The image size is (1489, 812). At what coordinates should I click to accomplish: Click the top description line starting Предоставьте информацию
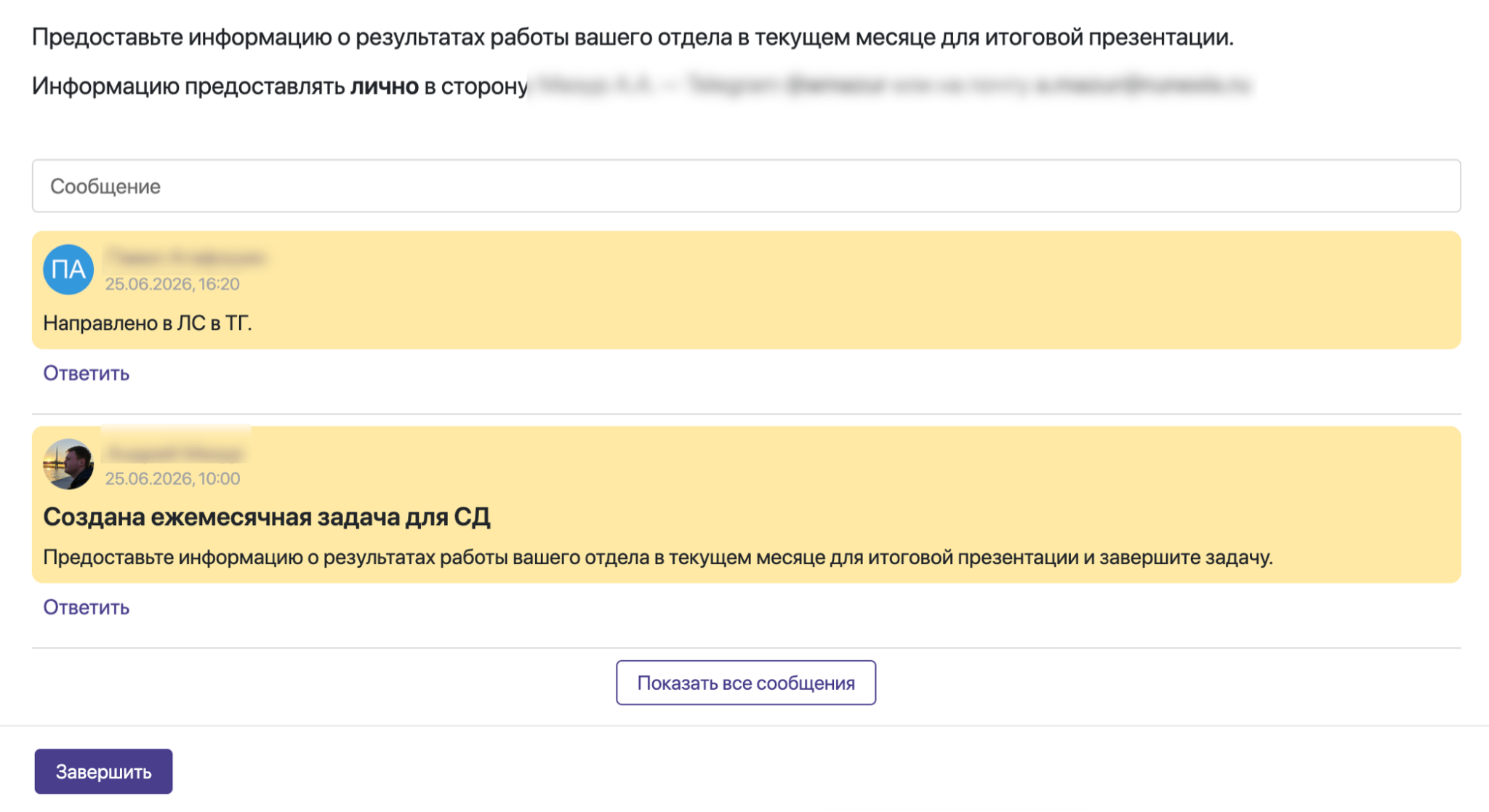click(x=633, y=37)
